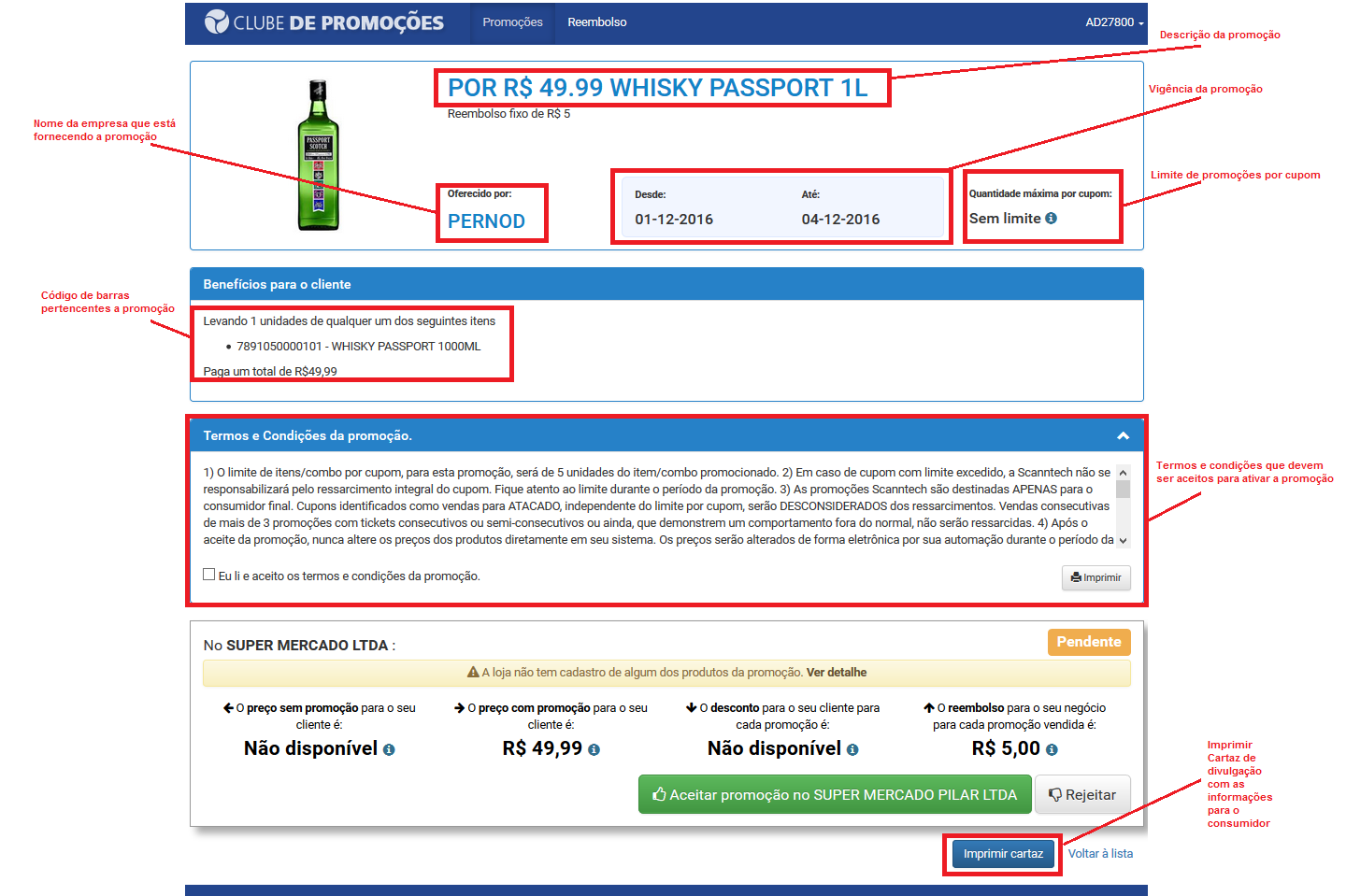Click Aceitar promoção no SUPER MERCADO PILAR LTDA
Image resolution: width=1346 pixels, height=896 pixels.
click(835, 794)
